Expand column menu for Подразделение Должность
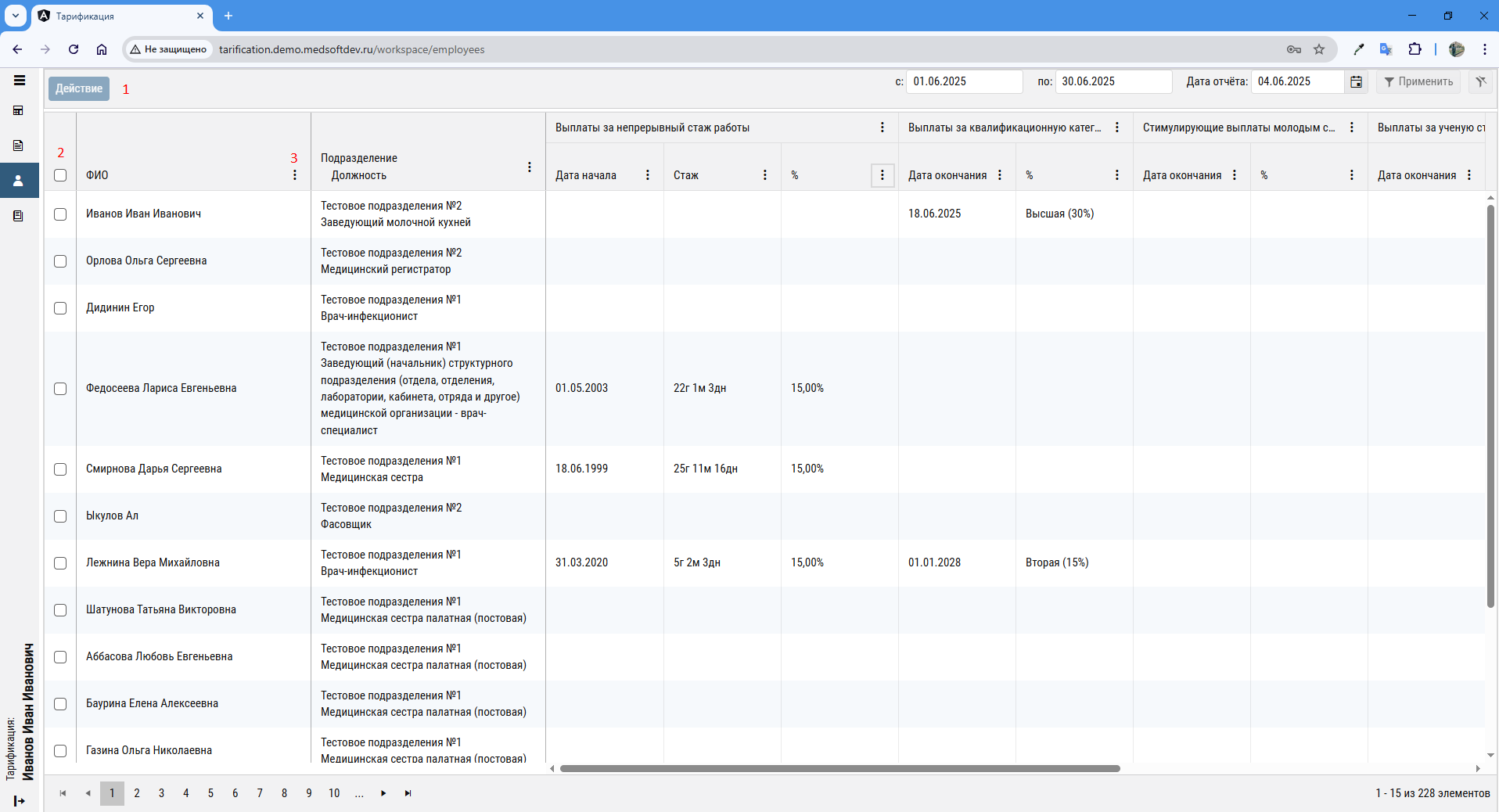This screenshot has width=1499, height=812. coord(530,167)
